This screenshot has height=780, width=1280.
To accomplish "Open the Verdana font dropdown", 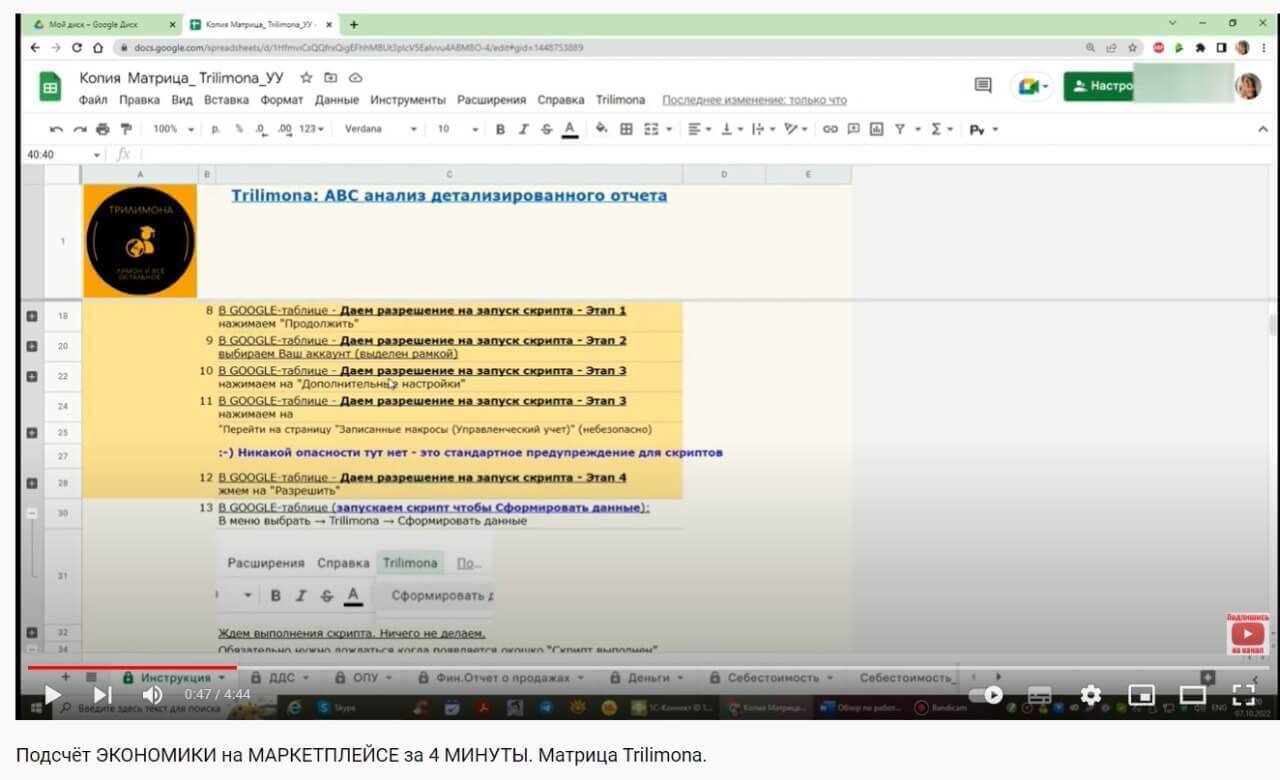I will [380, 129].
